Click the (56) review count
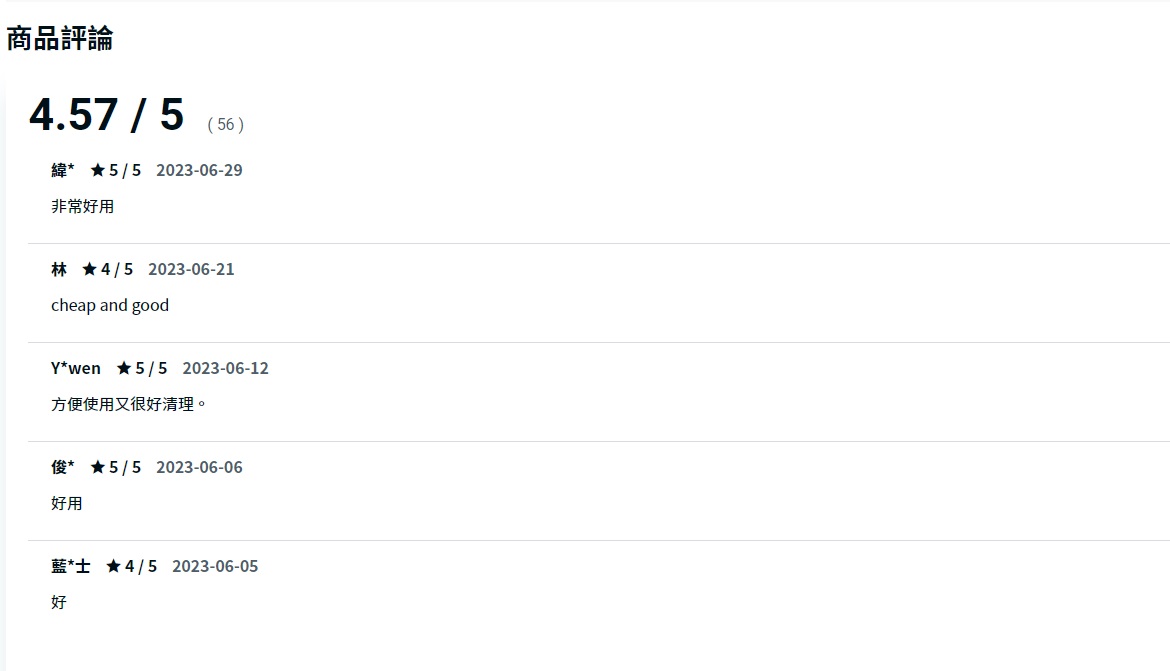The image size is (1170, 671). click(226, 124)
